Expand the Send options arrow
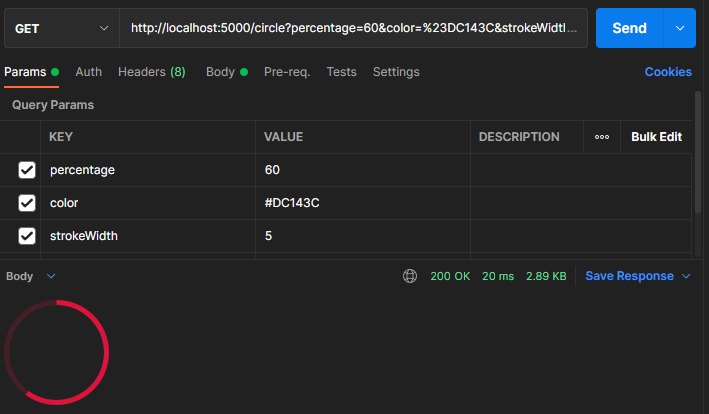The height and width of the screenshot is (414, 709). pos(680,28)
